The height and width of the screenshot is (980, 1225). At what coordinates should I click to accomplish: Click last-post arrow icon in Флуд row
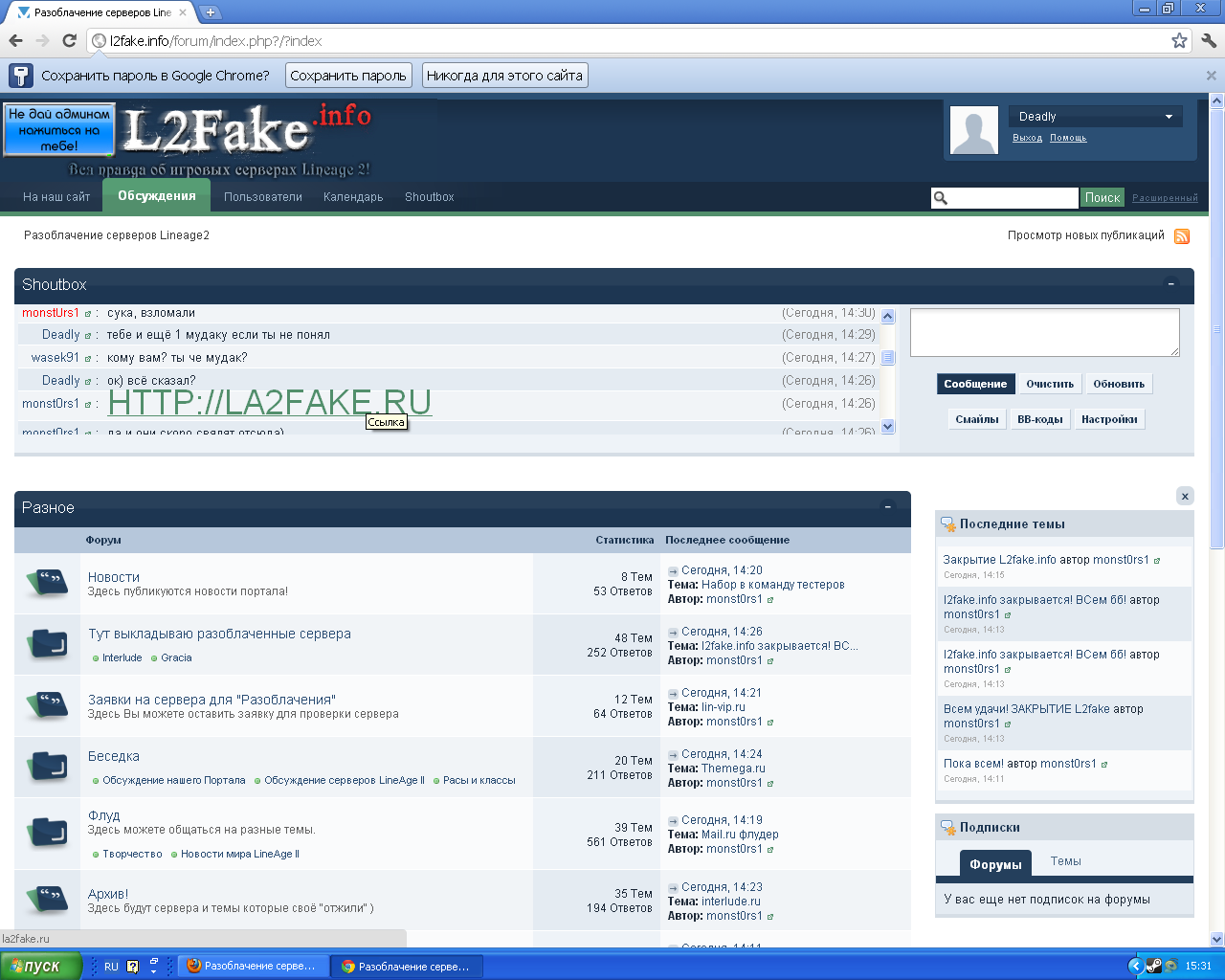point(673,821)
